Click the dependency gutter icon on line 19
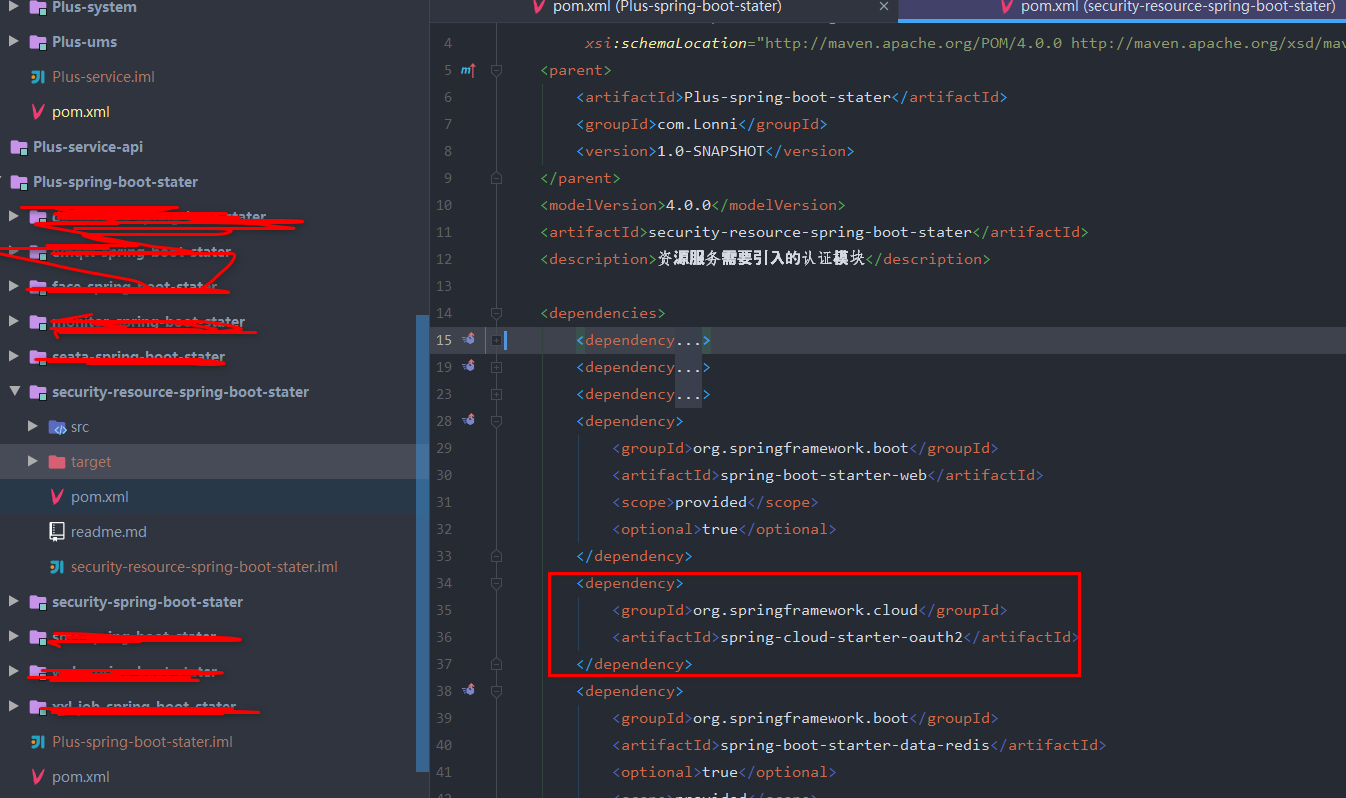This screenshot has height=798, width=1346. (x=468, y=367)
